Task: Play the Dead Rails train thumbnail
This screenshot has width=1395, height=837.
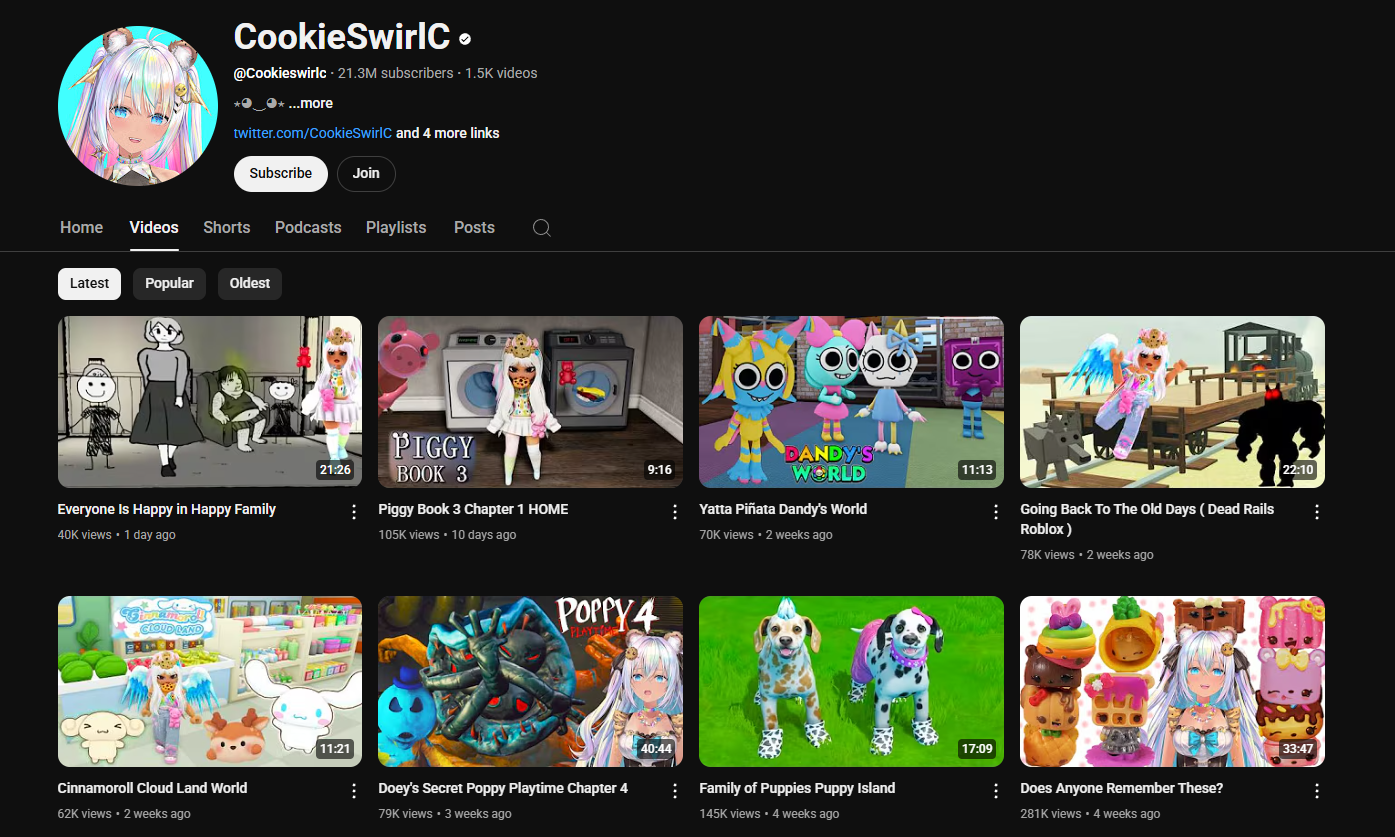Action: [1172, 402]
